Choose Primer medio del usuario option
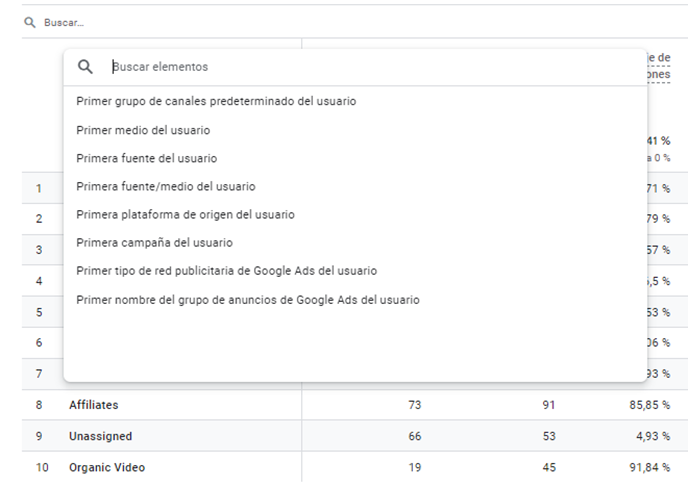 click(143, 130)
